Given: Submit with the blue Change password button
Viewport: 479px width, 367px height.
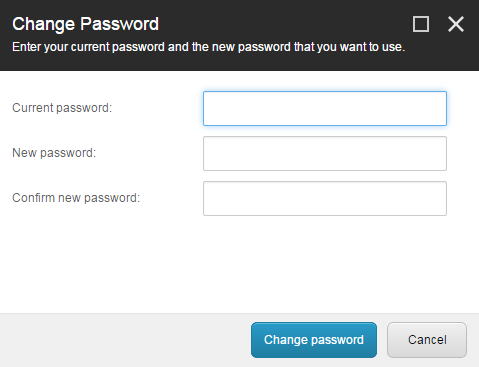Looking at the screenshot, I should pyautogui.click(x=314, y=340).
